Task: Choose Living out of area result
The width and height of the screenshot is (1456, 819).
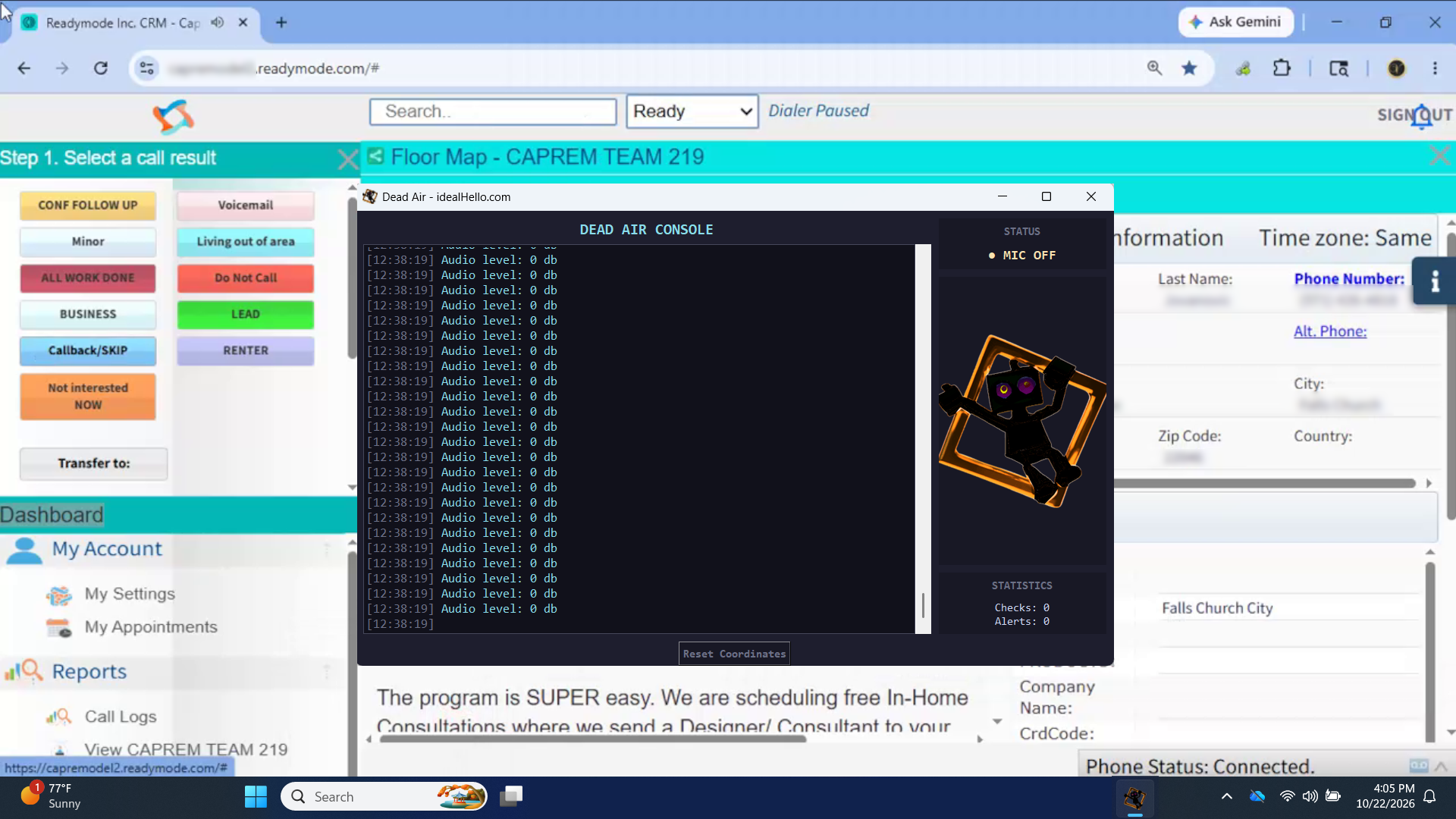Action: point(246,242)
